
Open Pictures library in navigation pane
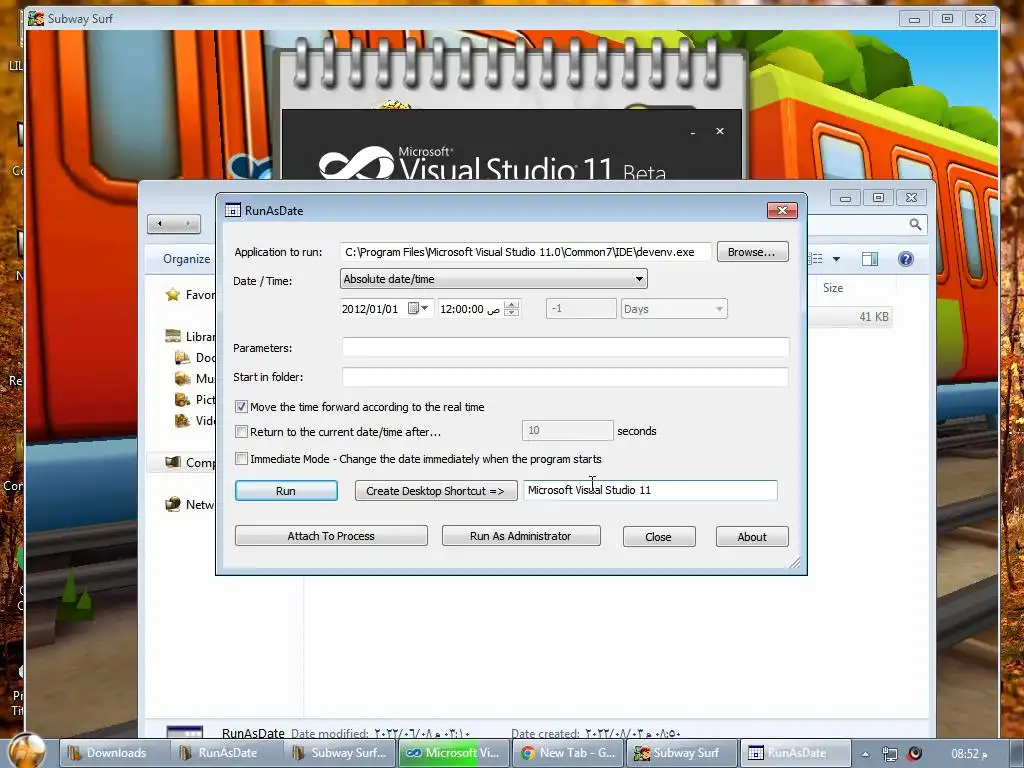[195, 400]
